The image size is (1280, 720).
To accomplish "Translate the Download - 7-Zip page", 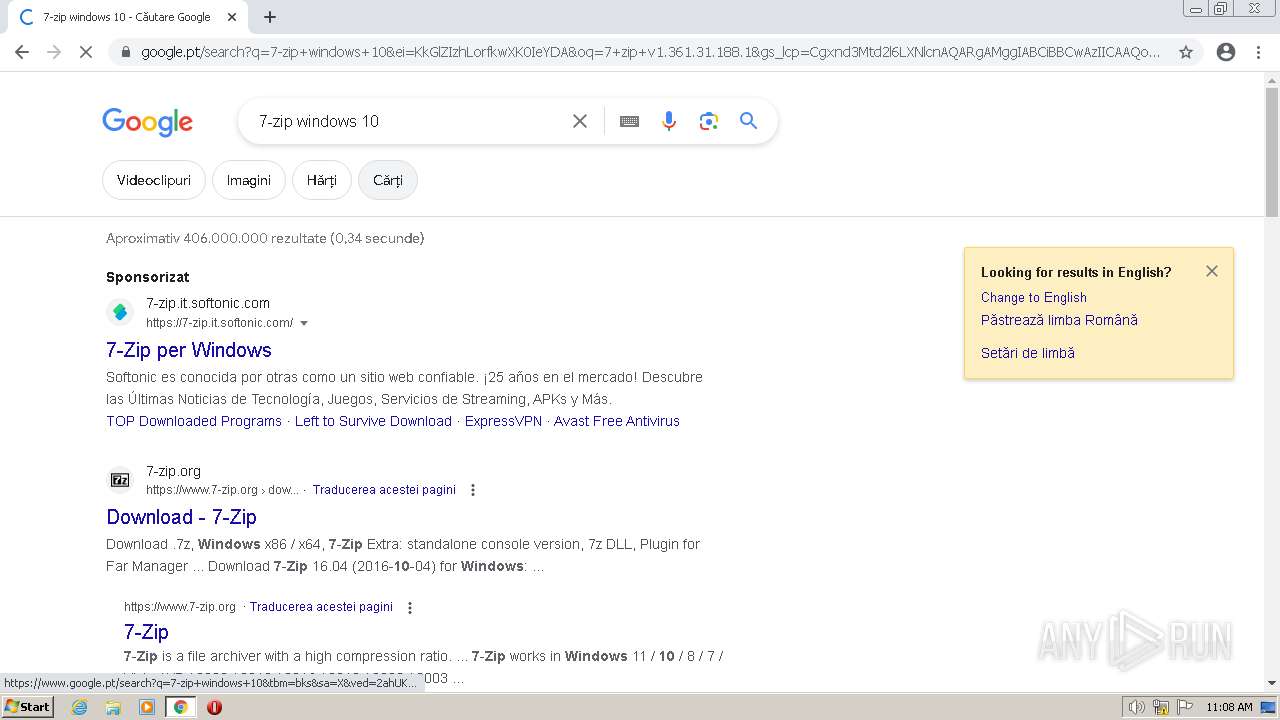I will coord(384,490).
